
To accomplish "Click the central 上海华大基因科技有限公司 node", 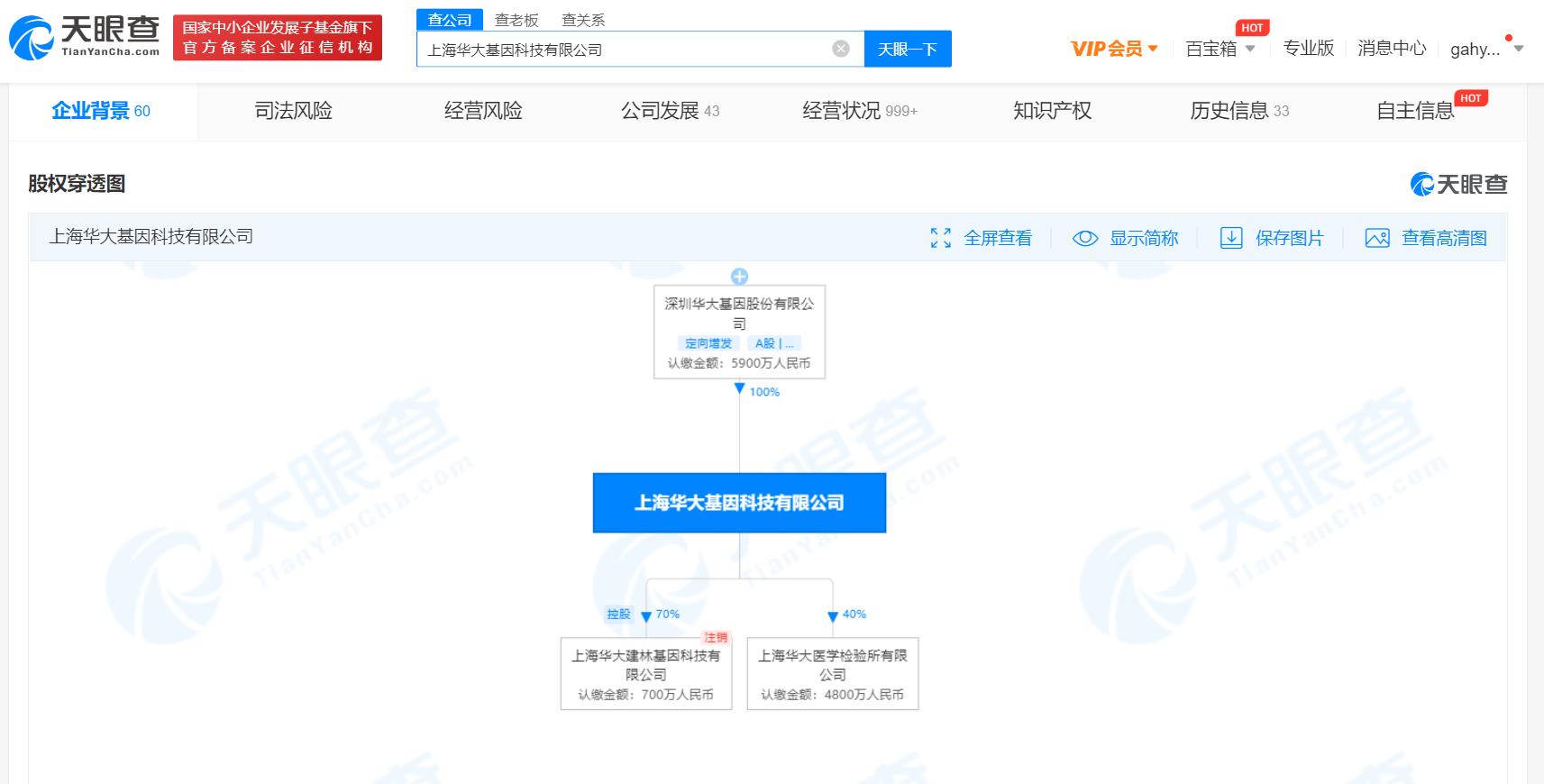I will tap(739, 503).
